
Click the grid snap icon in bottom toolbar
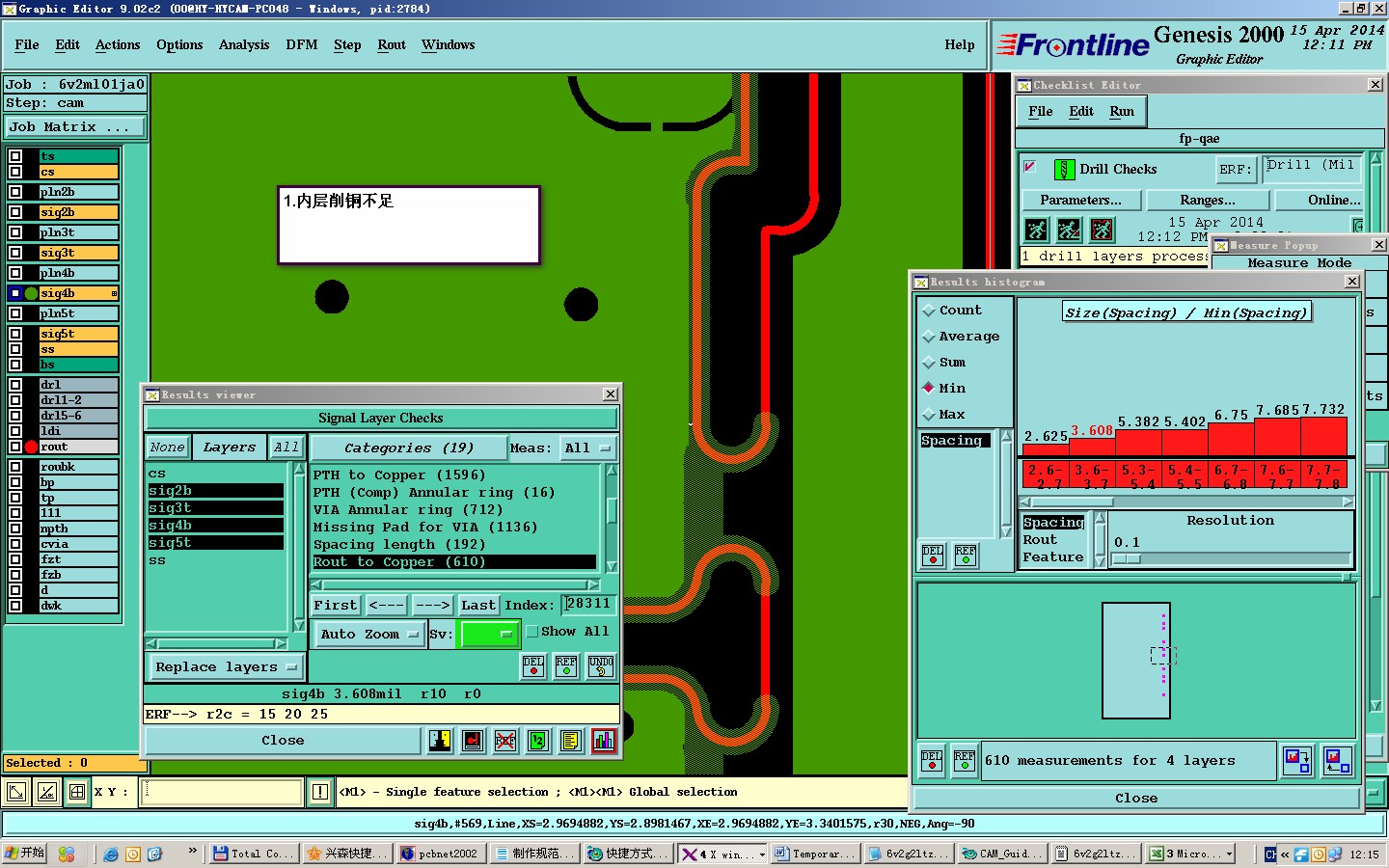click(77, 793)
